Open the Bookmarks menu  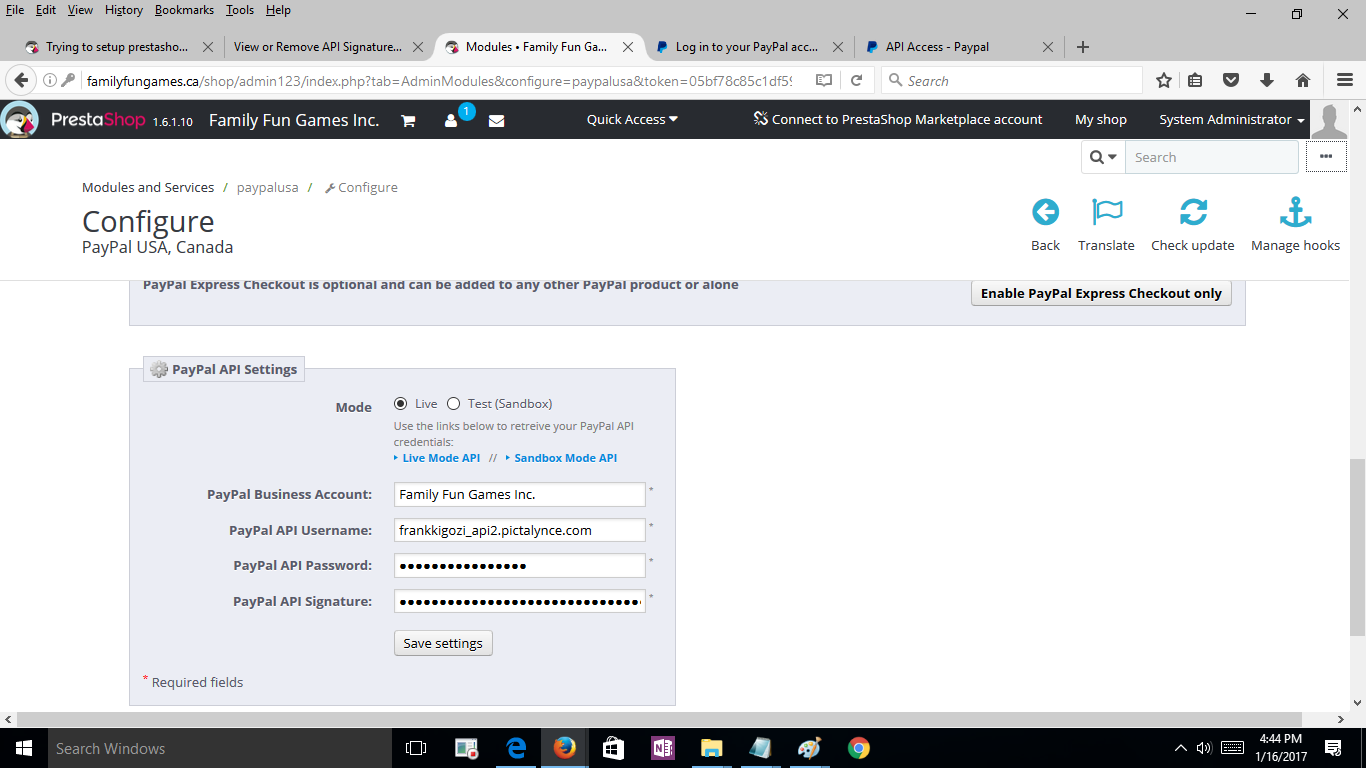pyautogui.click(x=184, y=10)
